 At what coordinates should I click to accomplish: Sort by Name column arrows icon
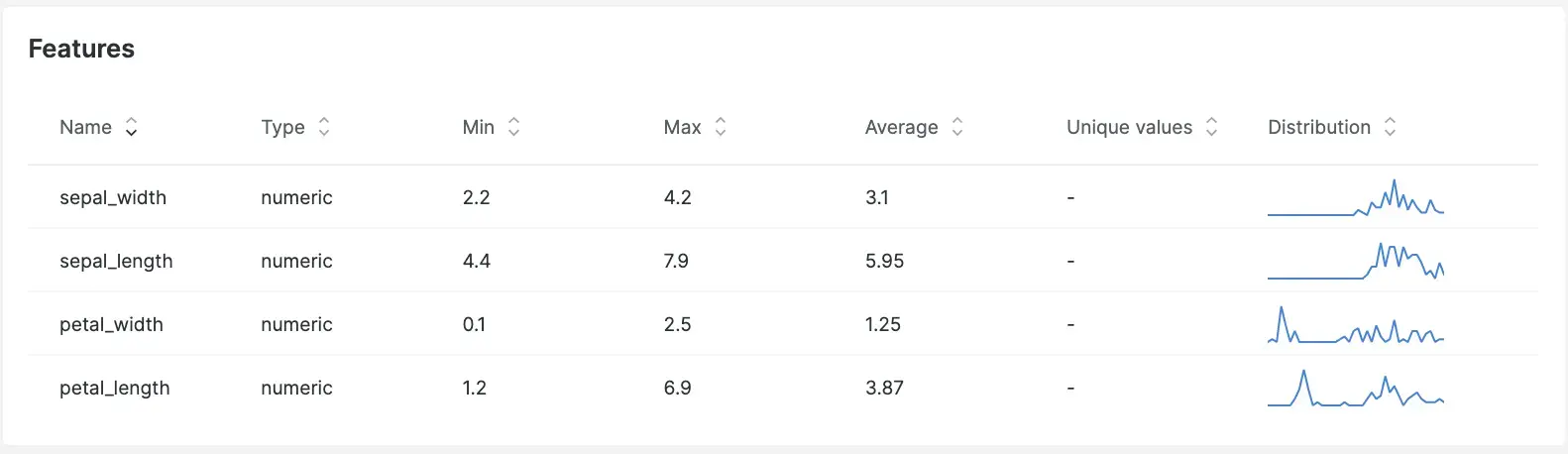[131, 127]
